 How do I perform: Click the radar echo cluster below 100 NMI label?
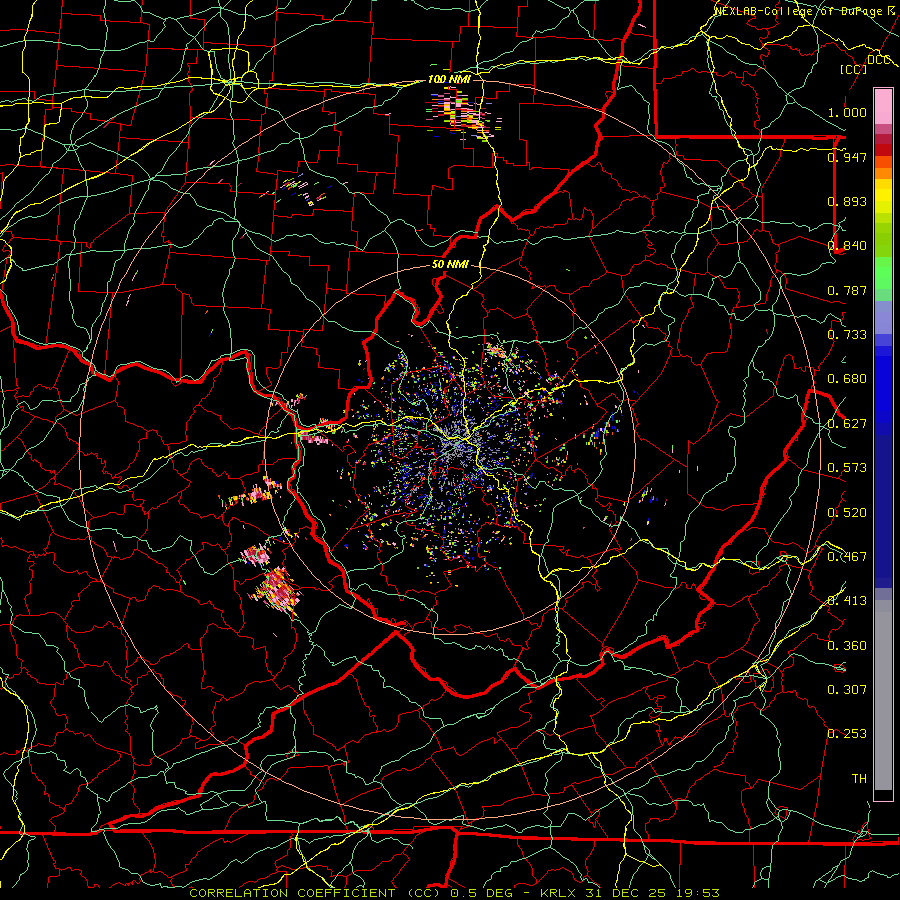click(463, 115)
